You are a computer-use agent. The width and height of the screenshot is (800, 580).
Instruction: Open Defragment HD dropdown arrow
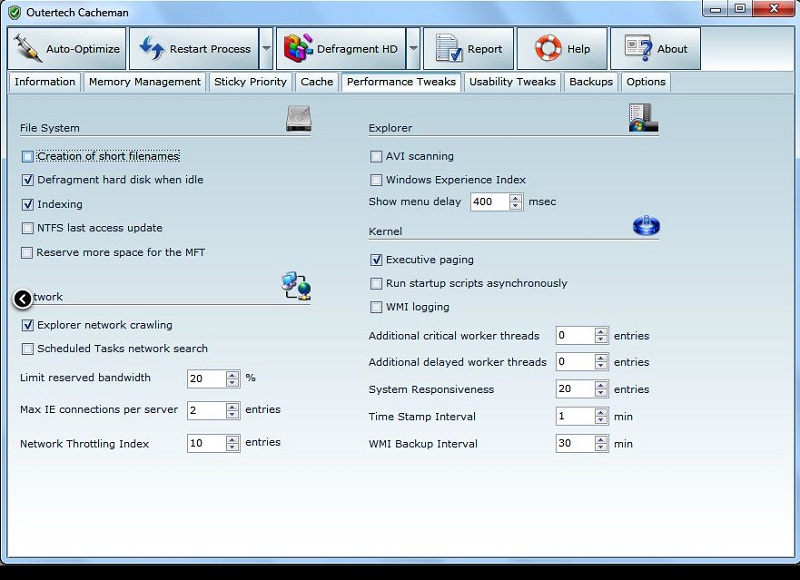click(413, 49)
